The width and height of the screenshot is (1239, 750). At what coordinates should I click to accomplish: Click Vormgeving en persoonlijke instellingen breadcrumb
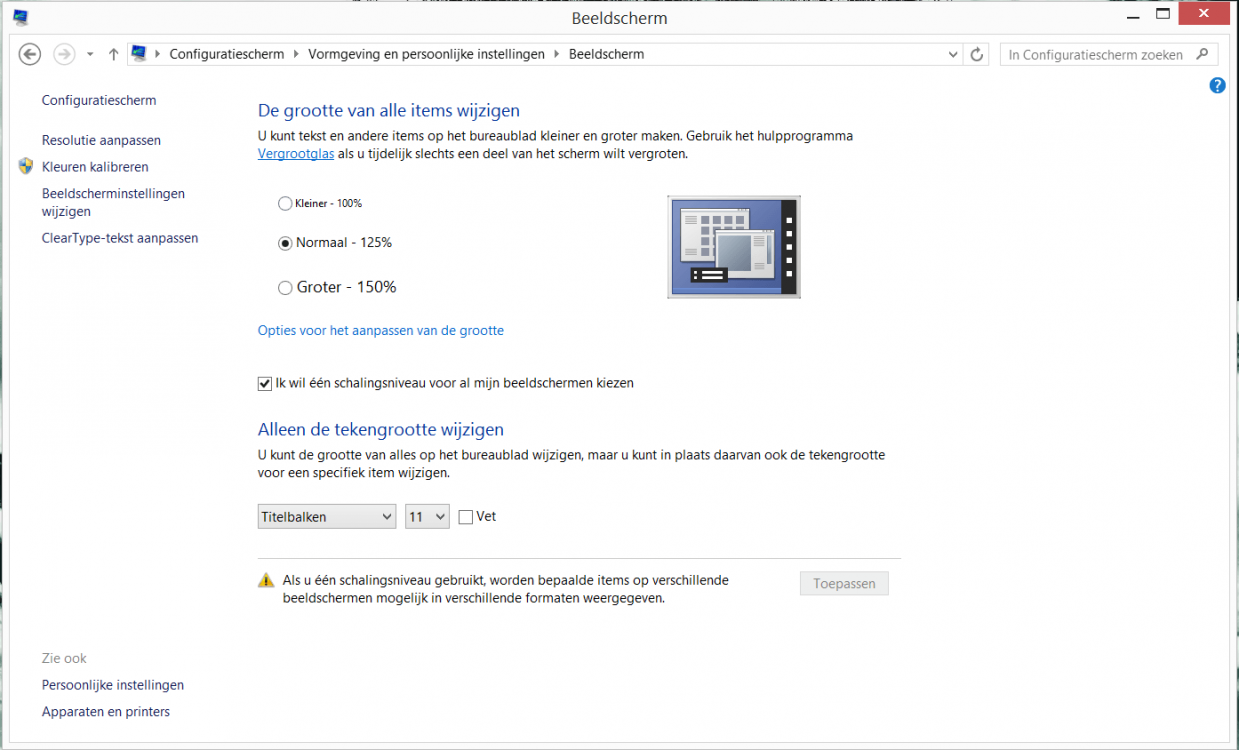click(426, 54)
